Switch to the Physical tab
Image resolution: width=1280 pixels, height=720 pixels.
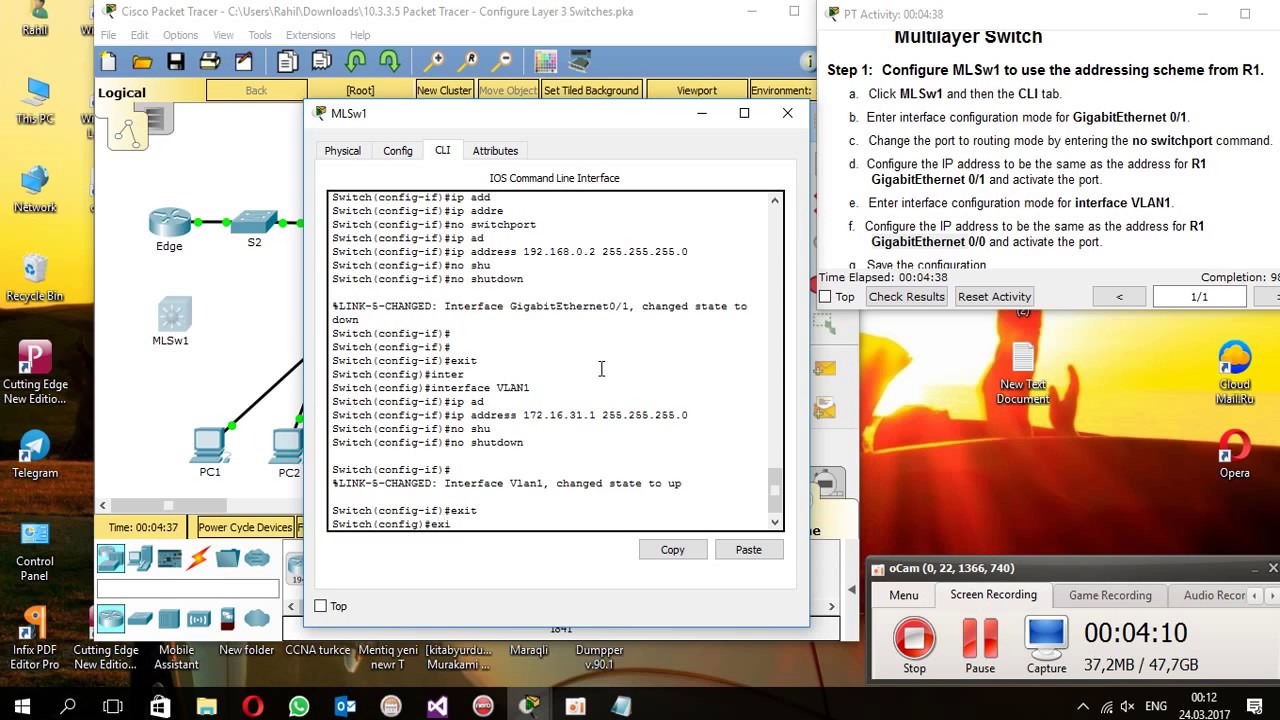pos(342,151)
